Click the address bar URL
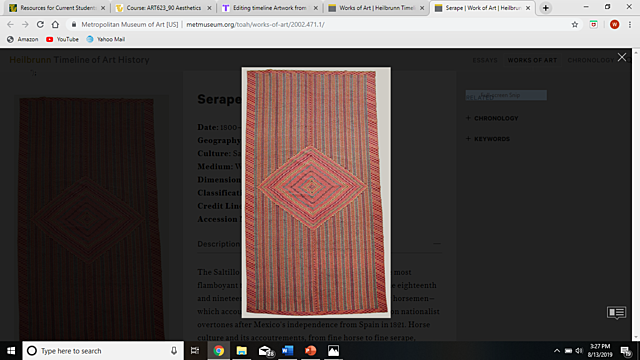Viewport: 640px width, 360px height. point(256,24)
